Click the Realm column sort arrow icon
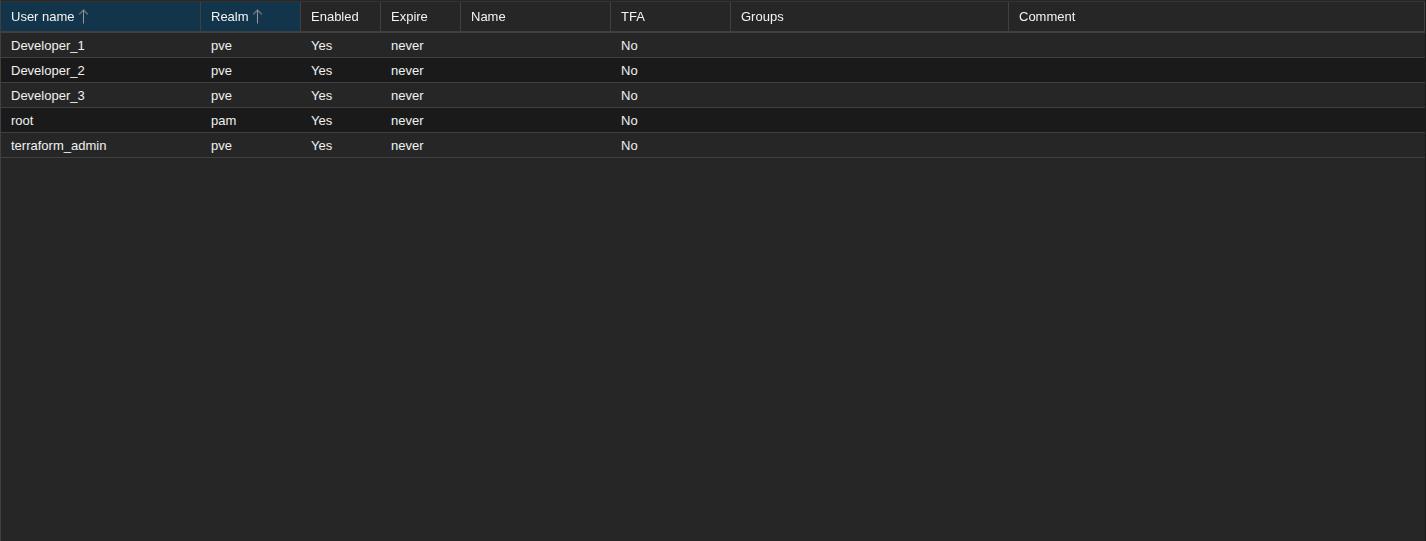 (x=257, y=16)
